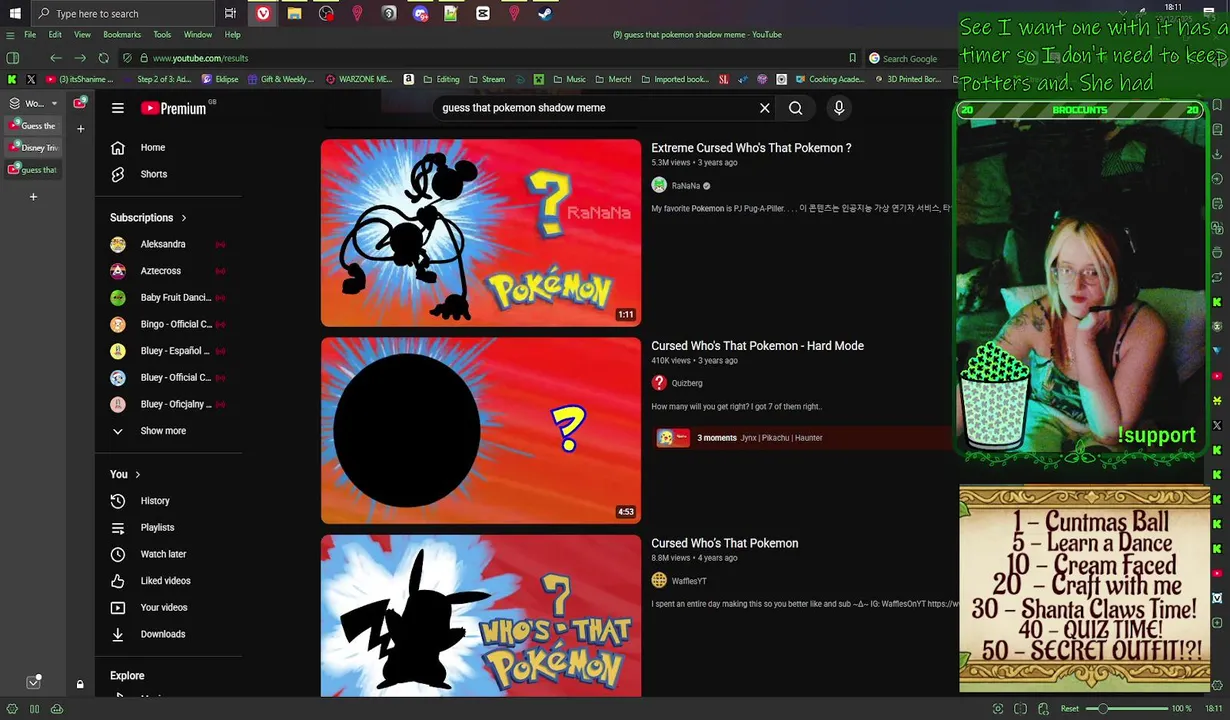Open the Edit menu
Viewport: 1230px width, 720px height.
tap(55, 35)
